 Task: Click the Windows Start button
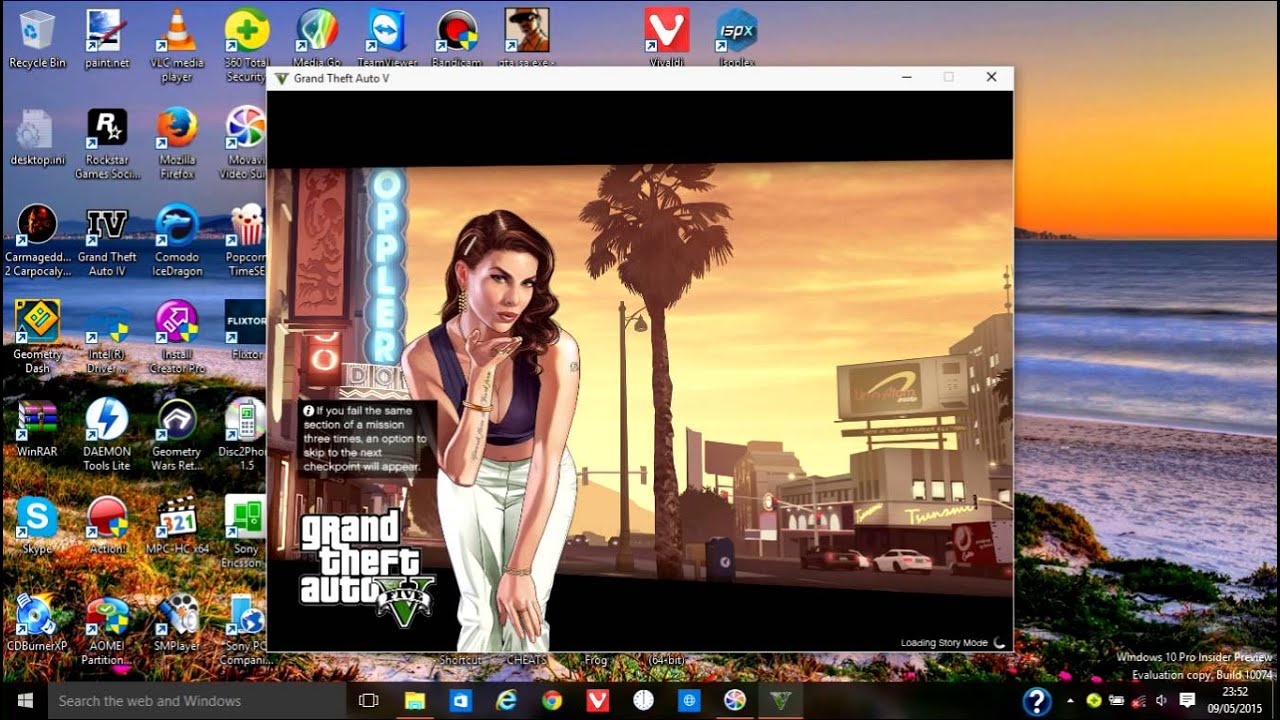tap(24, 700)
